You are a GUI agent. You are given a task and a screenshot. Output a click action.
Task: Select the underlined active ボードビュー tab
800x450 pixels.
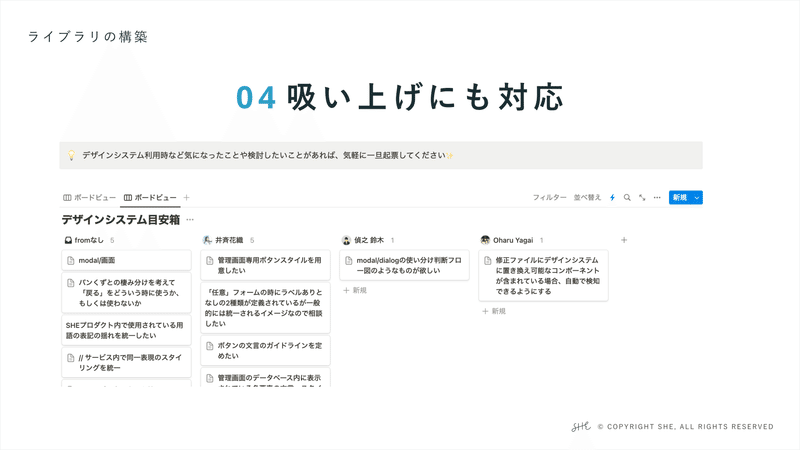(151, 197)
